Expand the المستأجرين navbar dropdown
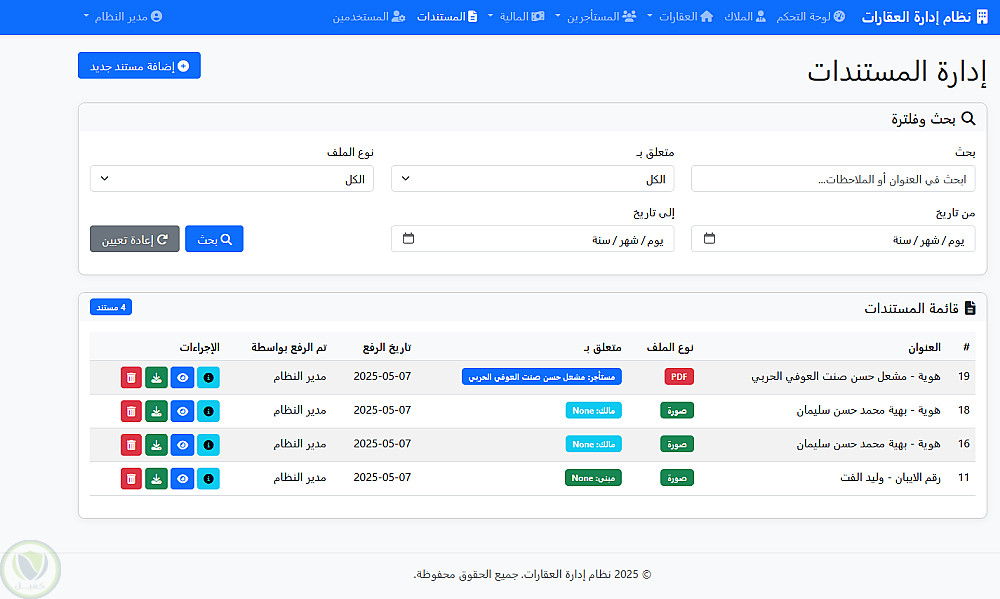 click(596, 17)
